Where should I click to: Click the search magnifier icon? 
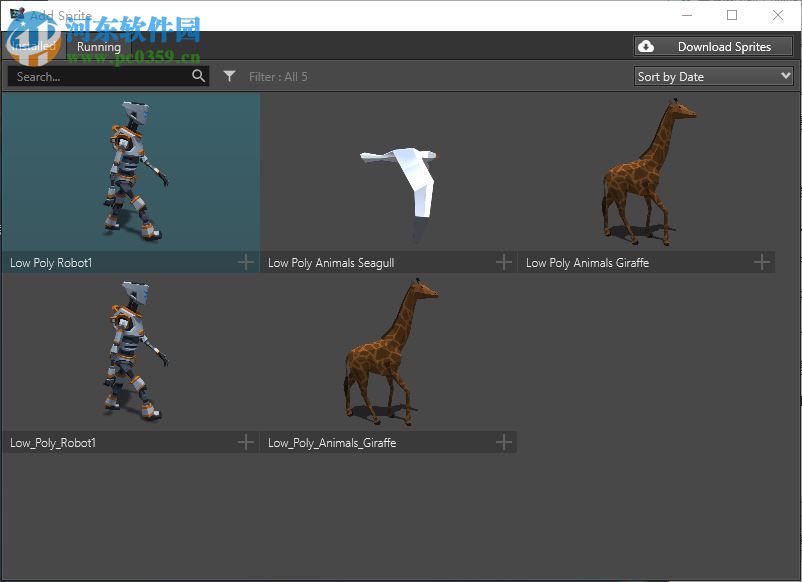(x=198, y=76)
